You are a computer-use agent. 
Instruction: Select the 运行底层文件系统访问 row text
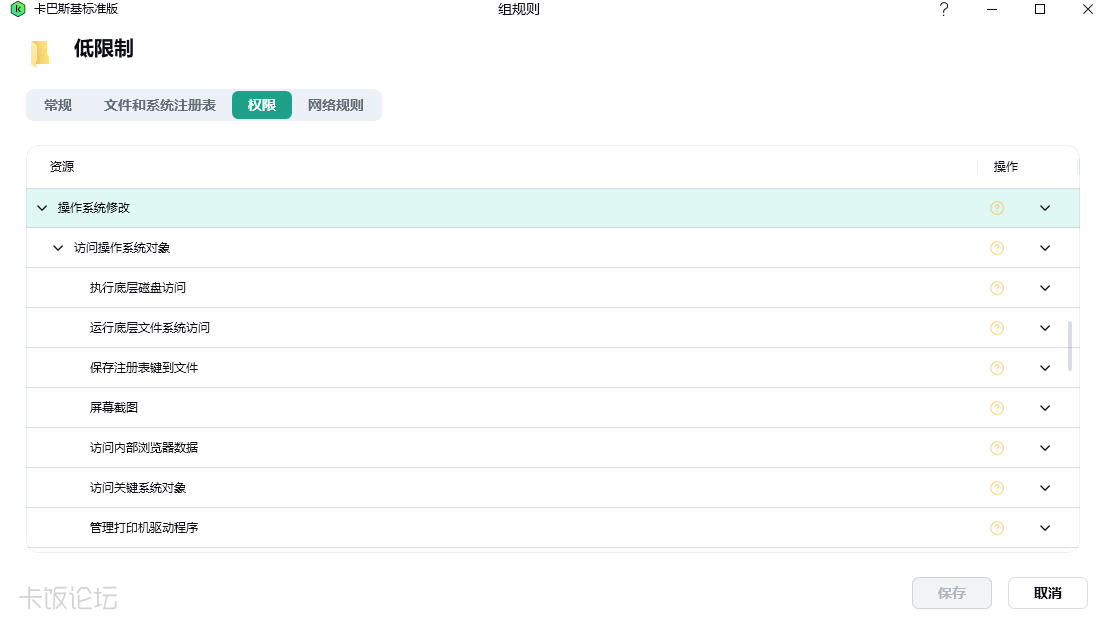click(150, 328)
